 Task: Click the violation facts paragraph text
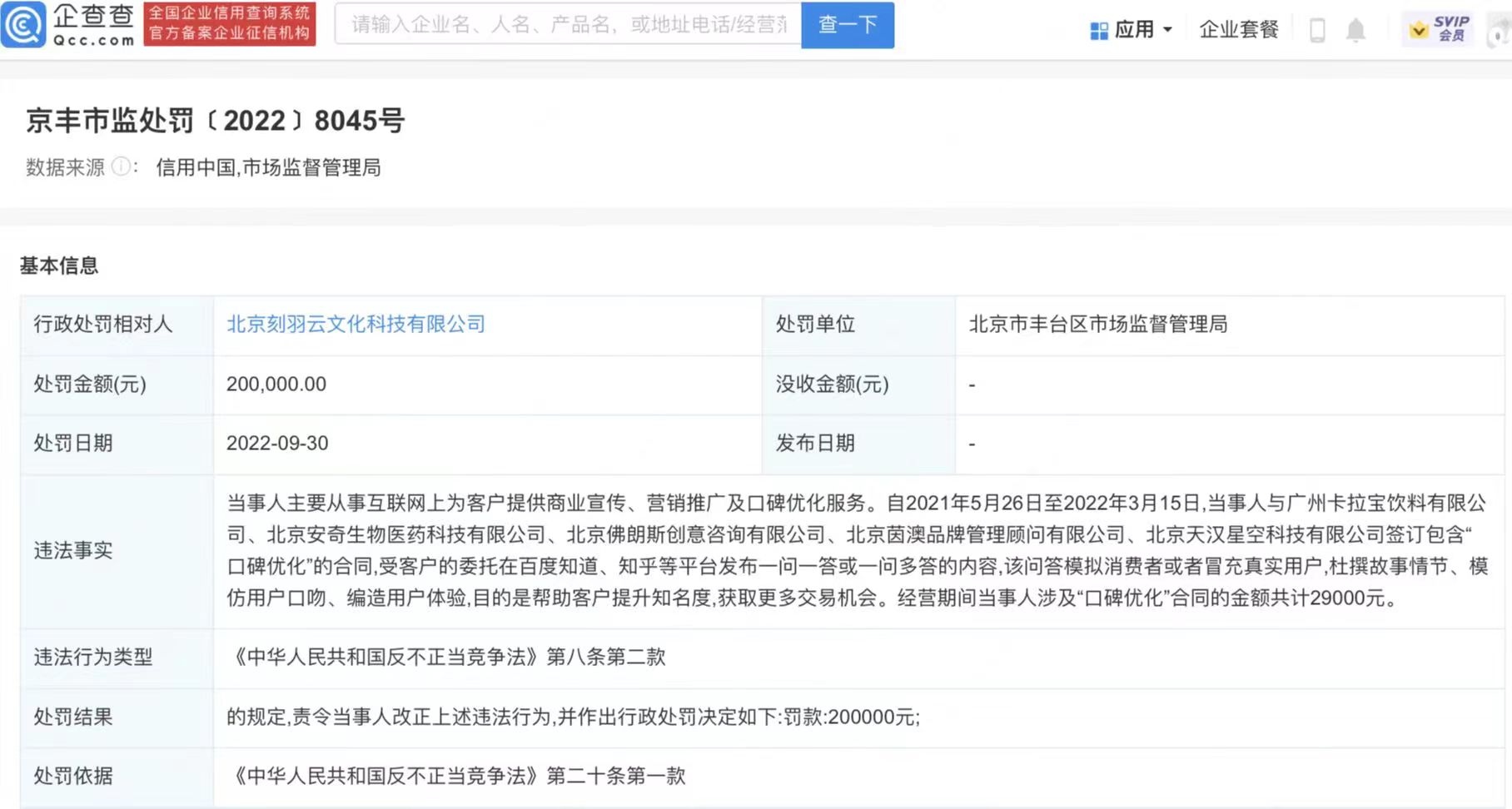pos(857,550)
